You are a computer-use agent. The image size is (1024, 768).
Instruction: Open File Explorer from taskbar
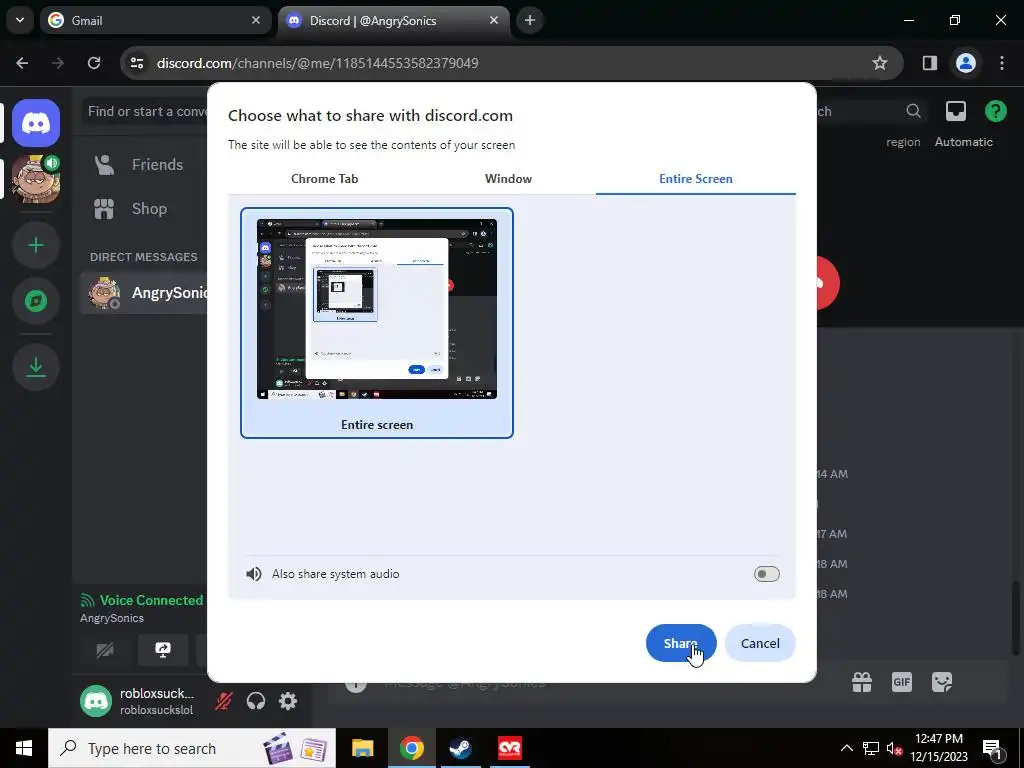[362, 748]
